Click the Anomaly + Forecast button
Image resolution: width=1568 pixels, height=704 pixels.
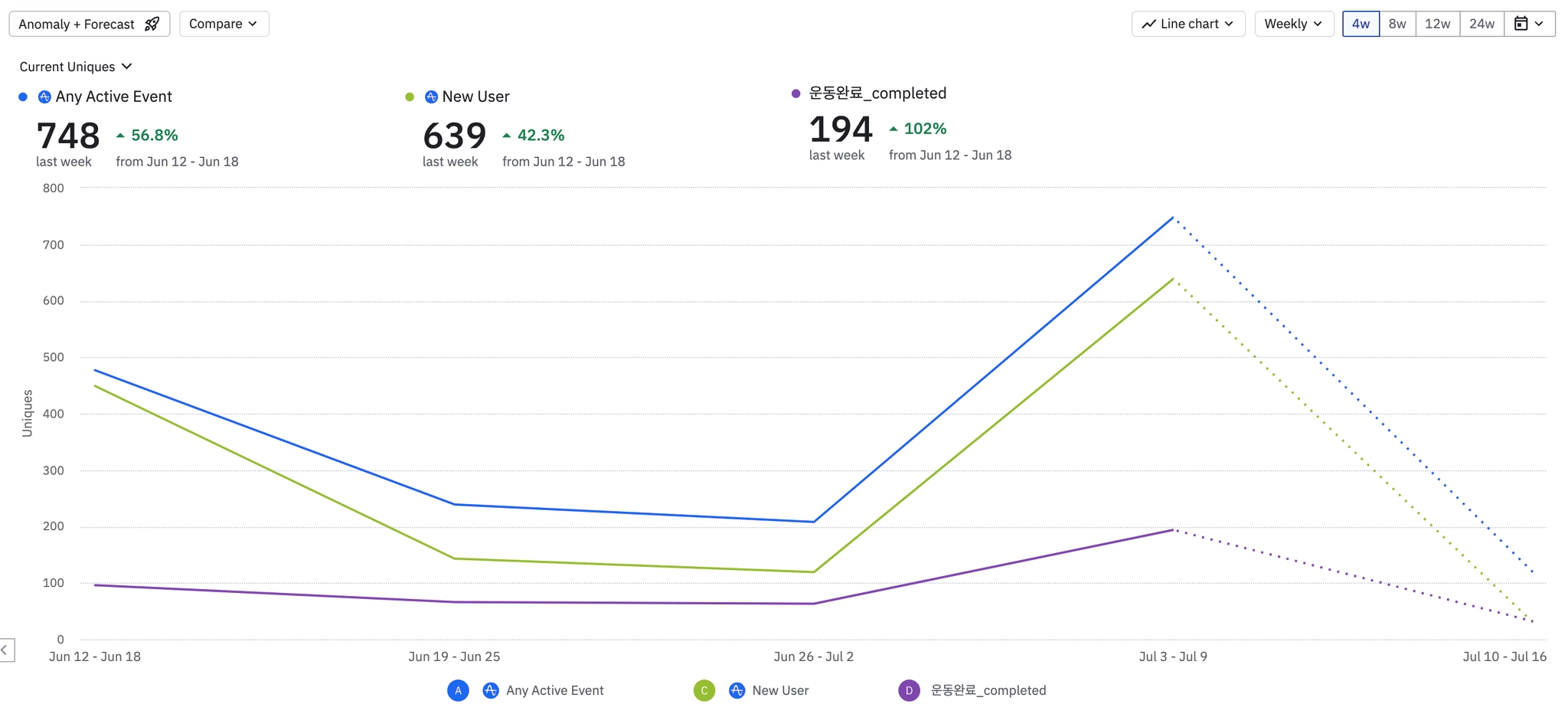point(89,24)
